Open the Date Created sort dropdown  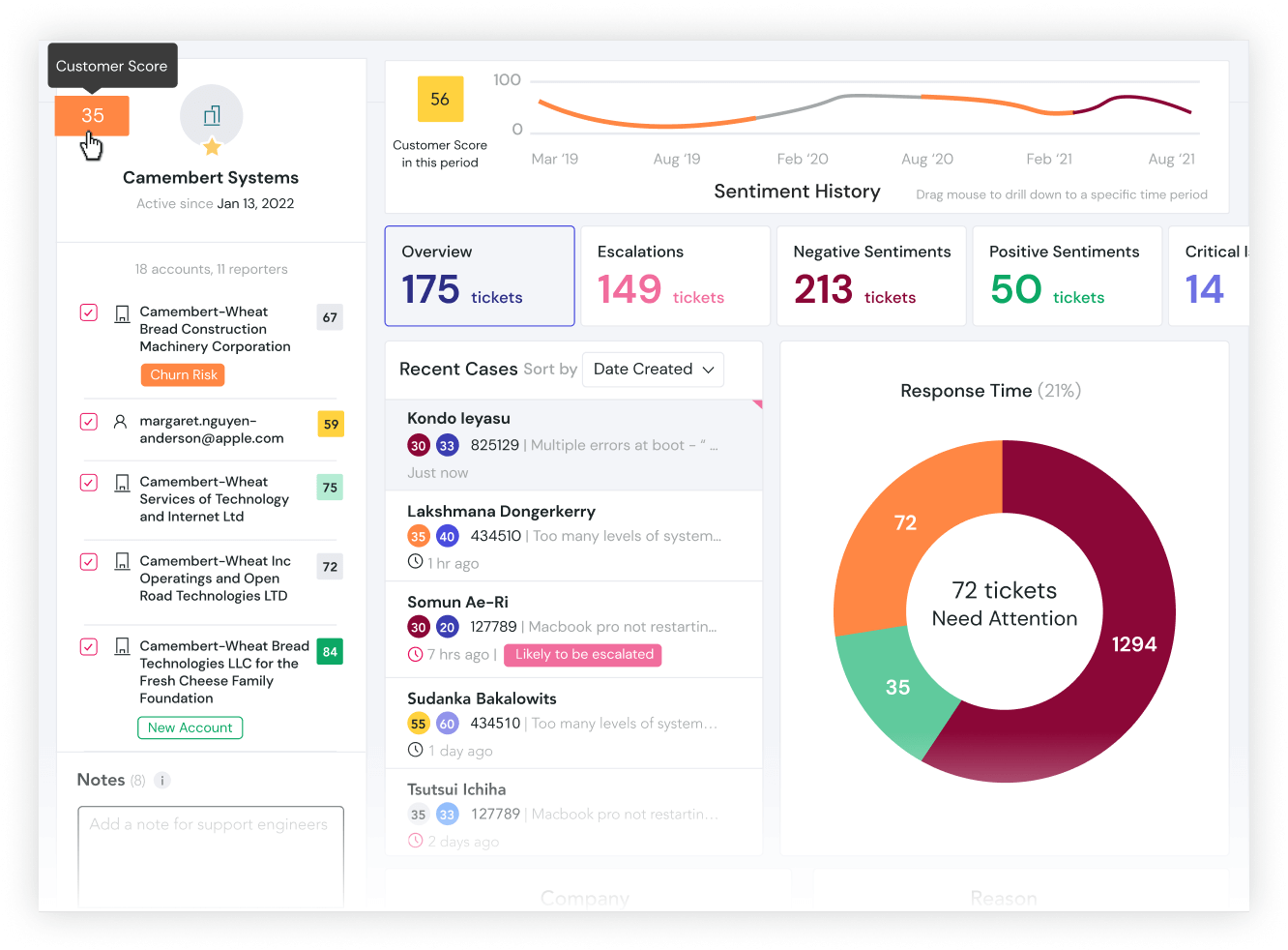(x=654, y=370)
